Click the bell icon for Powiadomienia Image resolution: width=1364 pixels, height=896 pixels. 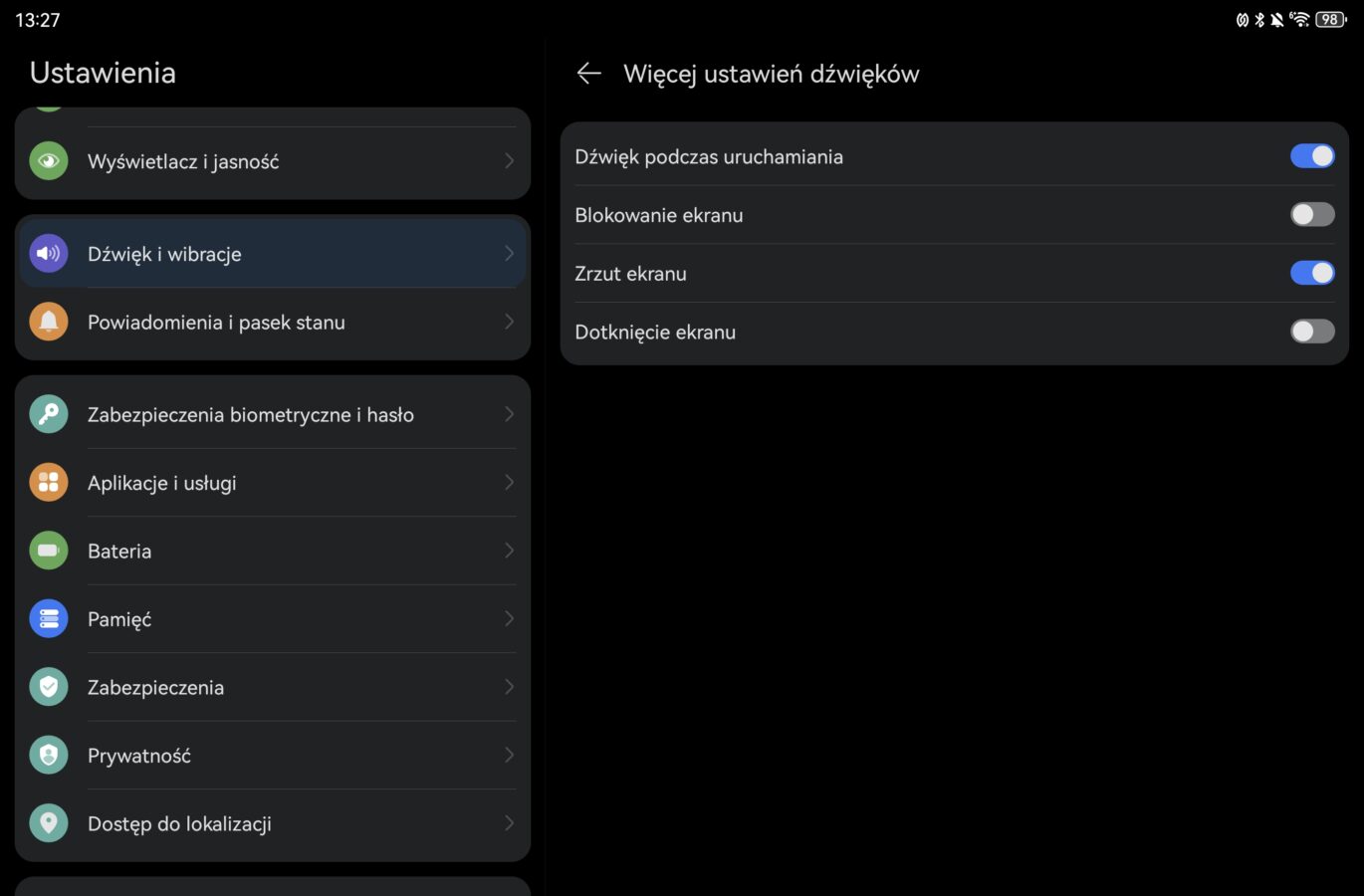[x=49, y=322]
